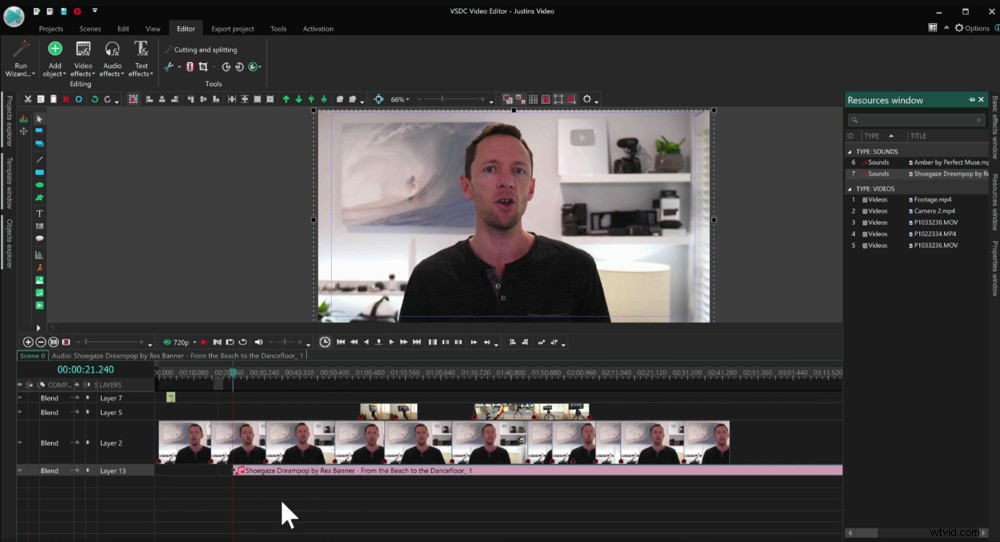Toggle the 720p preview eye icon
The width and height of the screenshot is (1000, 542).
pyautogui.click(x=167, y=342)
